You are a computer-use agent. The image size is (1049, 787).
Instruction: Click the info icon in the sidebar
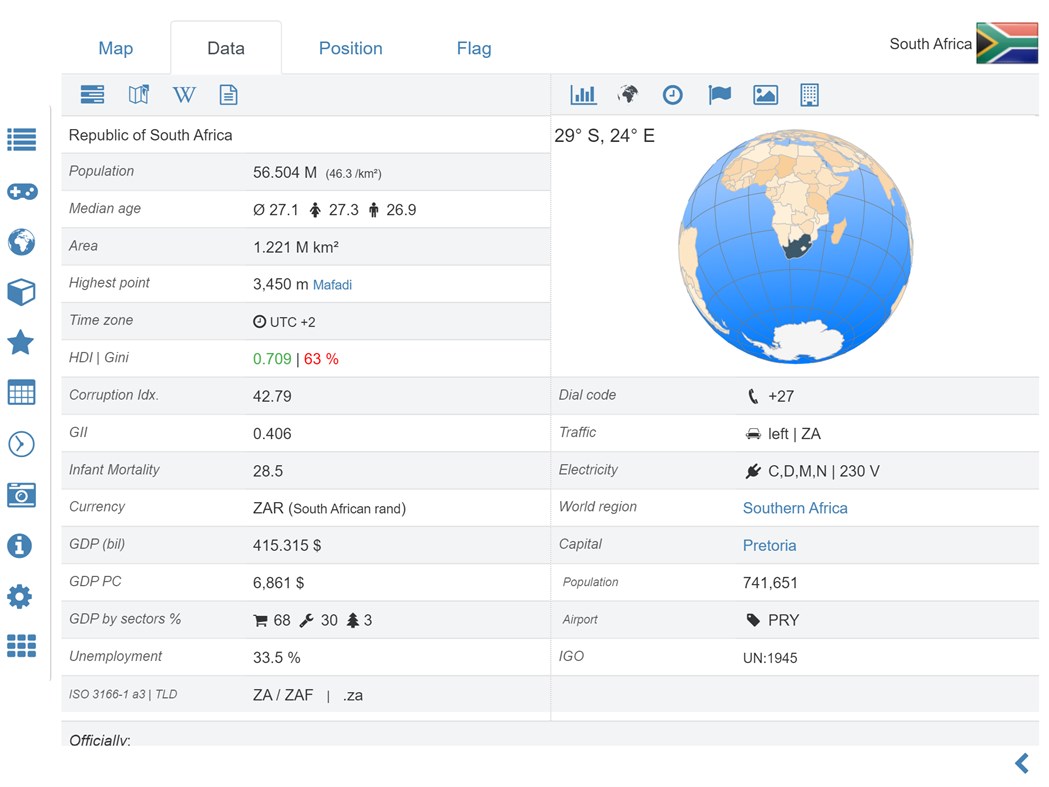pos(22,546)
